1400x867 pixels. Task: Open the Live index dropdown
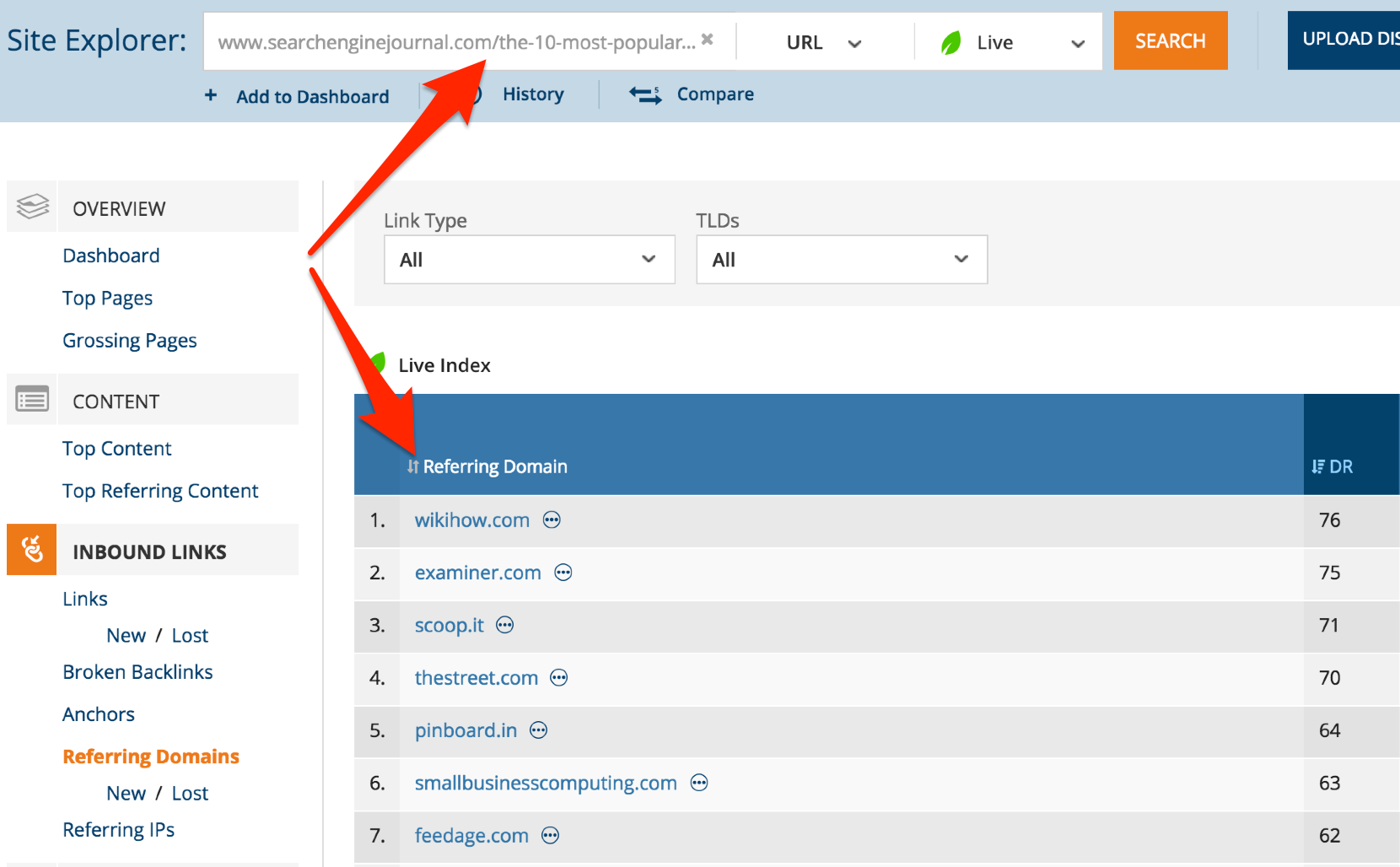pos(1010,42)
